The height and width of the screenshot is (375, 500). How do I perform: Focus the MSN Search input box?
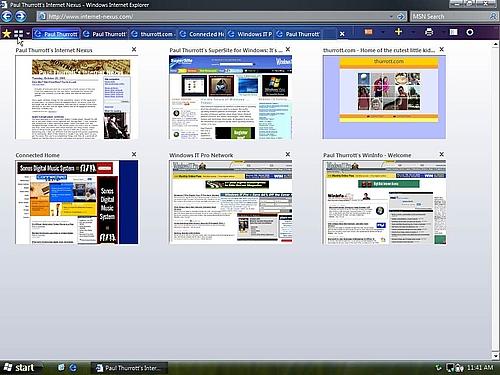tap(449, 16)
